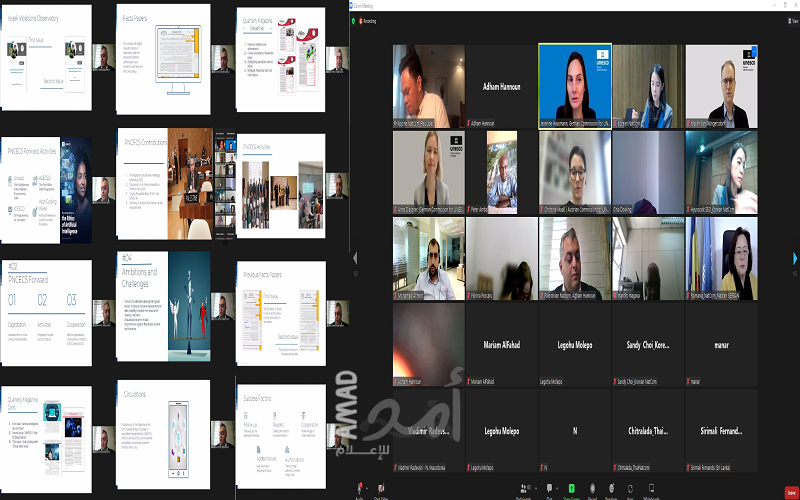
Task: Open the Facts Papers slide thumbnail
Action: (163, 59)
